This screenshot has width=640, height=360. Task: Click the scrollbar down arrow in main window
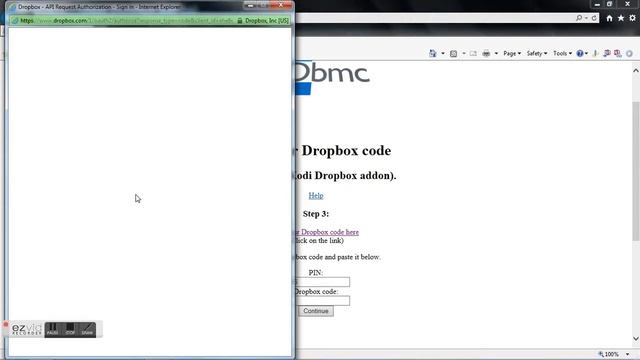(x=636, y=338)
